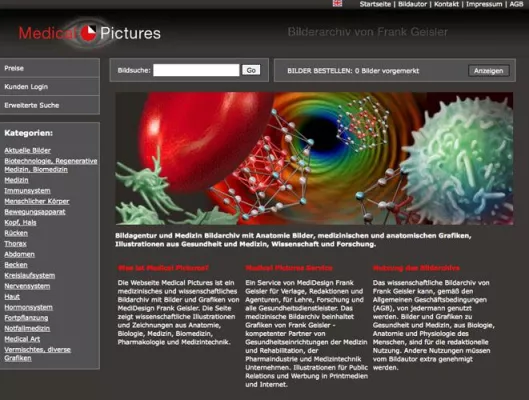Open the Rücken category
529x400 pixels.
[16, 233]
